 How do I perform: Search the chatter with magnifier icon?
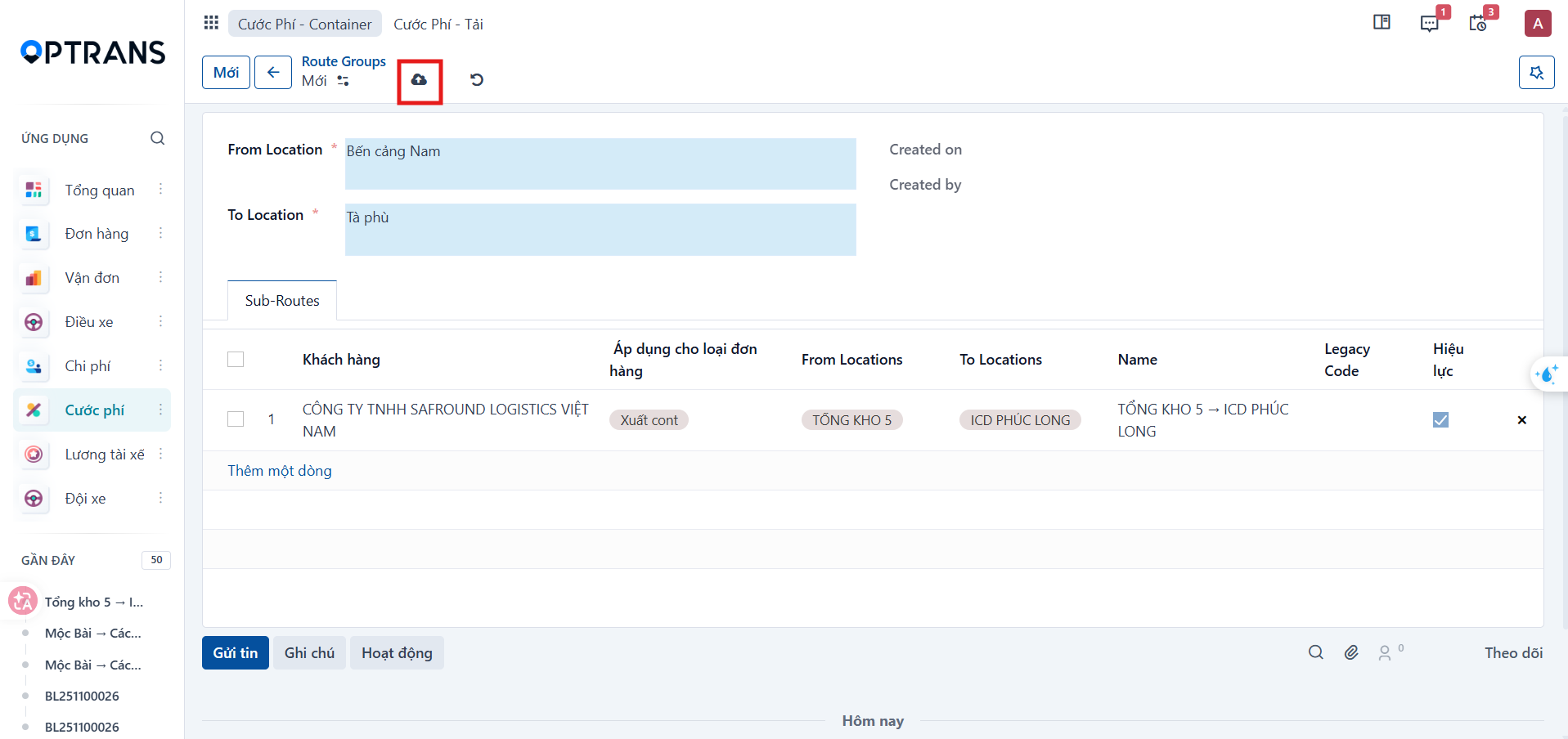1315,652
